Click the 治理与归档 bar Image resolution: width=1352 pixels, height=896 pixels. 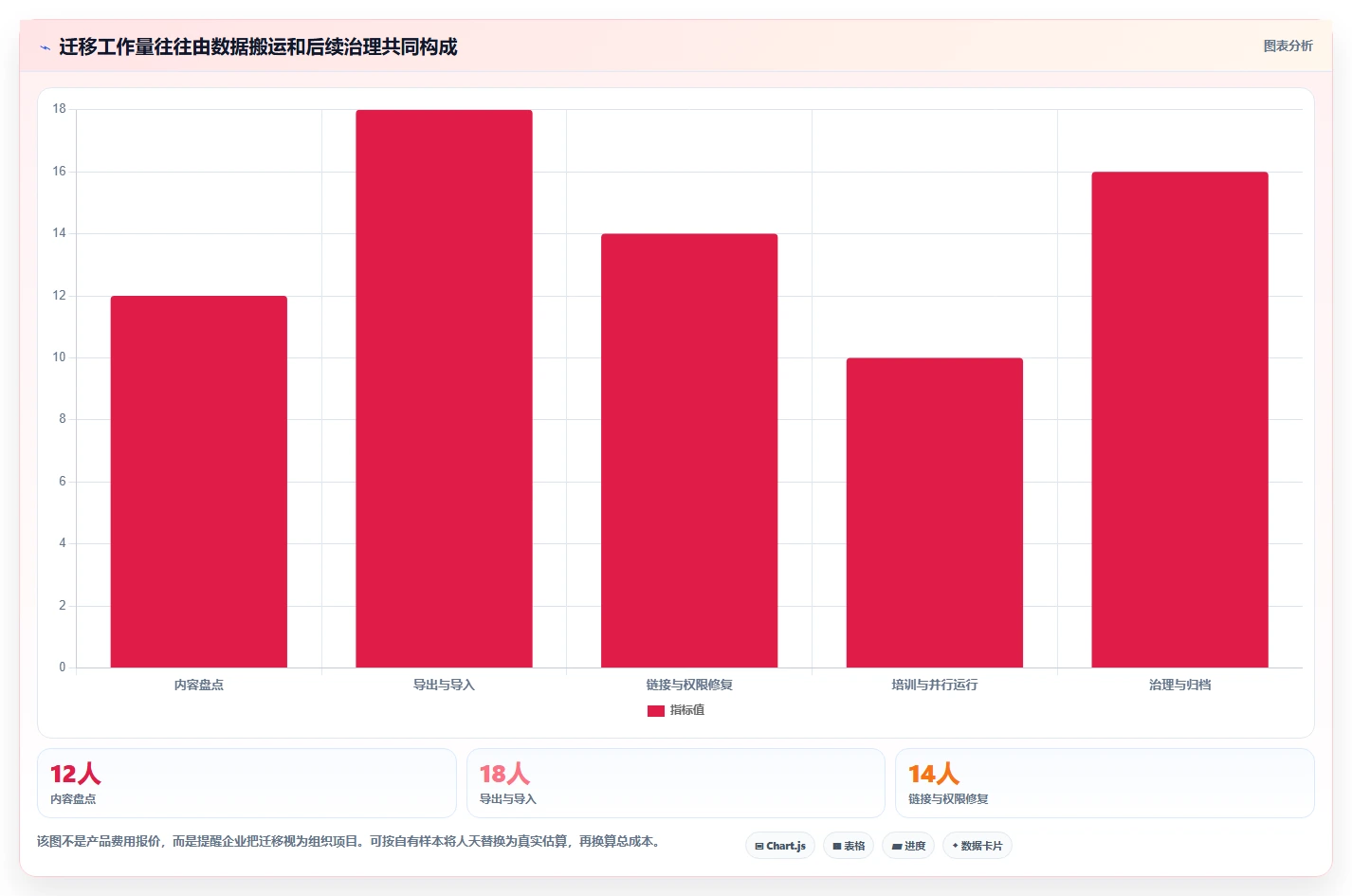pos(1179,420)
